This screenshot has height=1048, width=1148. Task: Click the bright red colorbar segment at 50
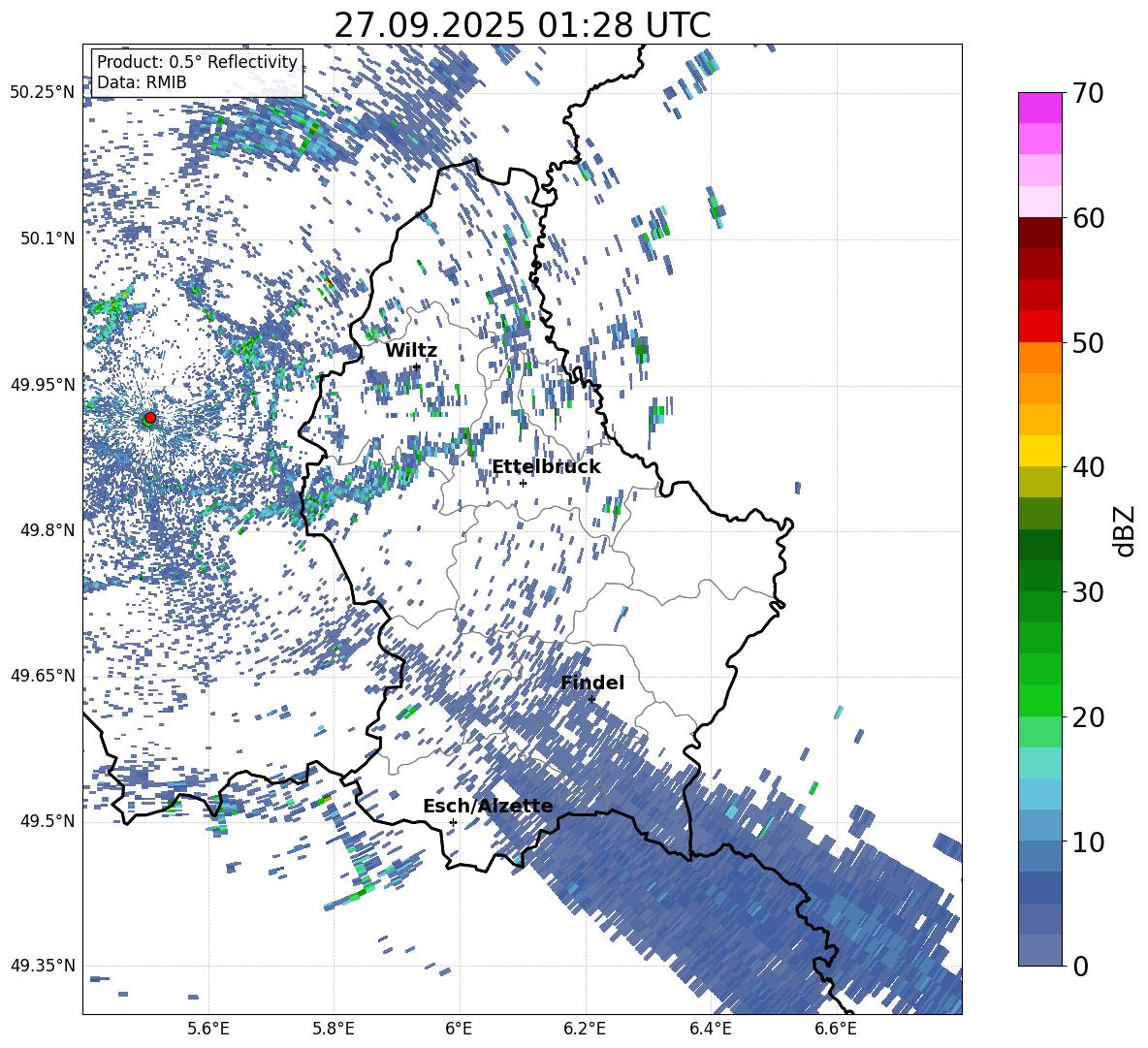(x=1039, y=327)
